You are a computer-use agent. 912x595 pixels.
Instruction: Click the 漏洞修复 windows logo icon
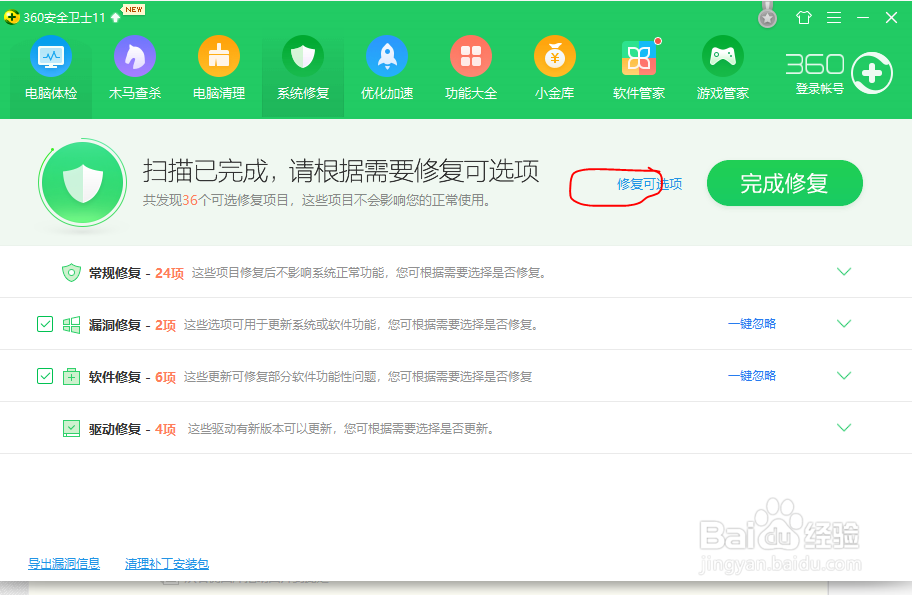[x=71, y=325]
